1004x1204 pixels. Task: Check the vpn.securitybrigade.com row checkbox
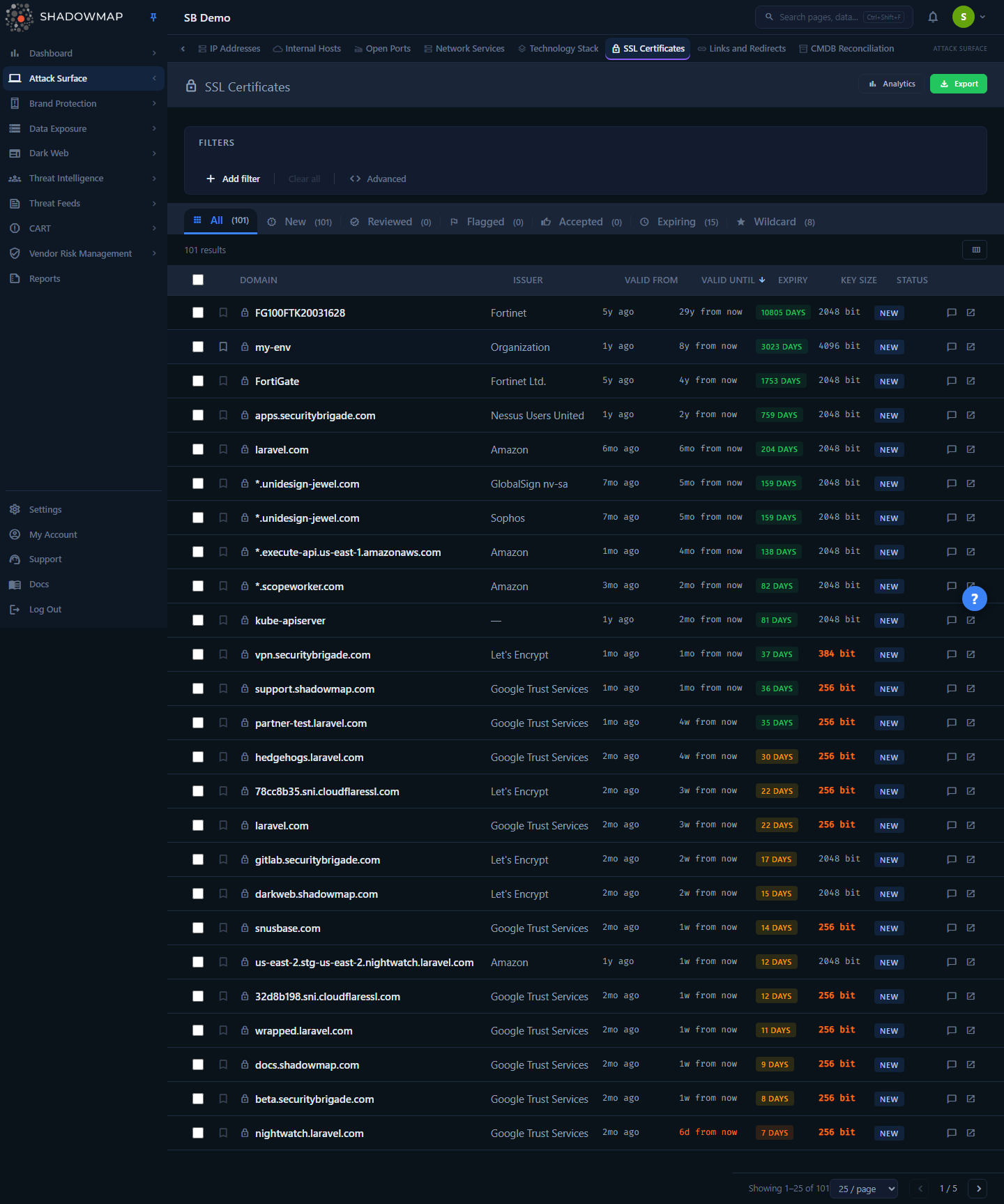pos(198,654)
